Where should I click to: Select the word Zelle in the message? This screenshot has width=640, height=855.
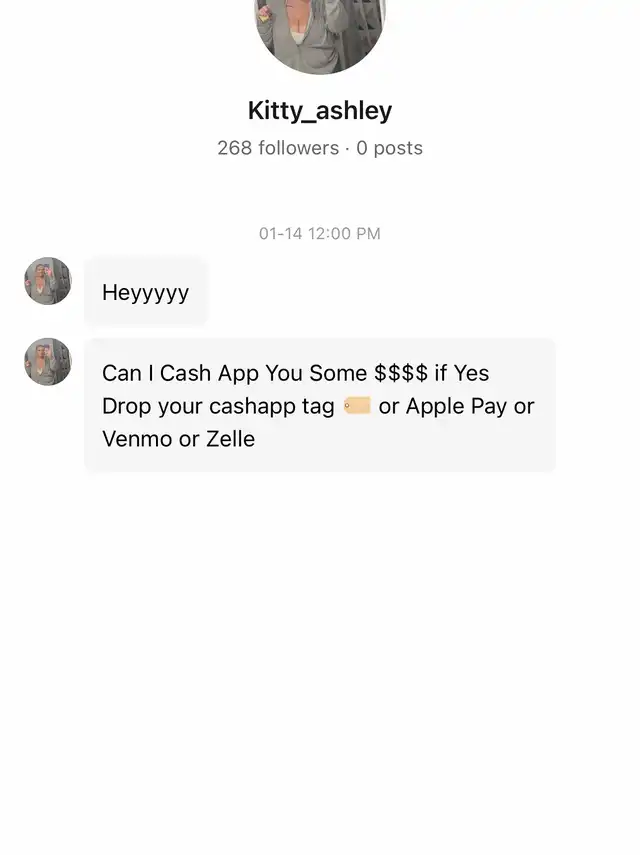pyautogui.click(x=230, y=438)
